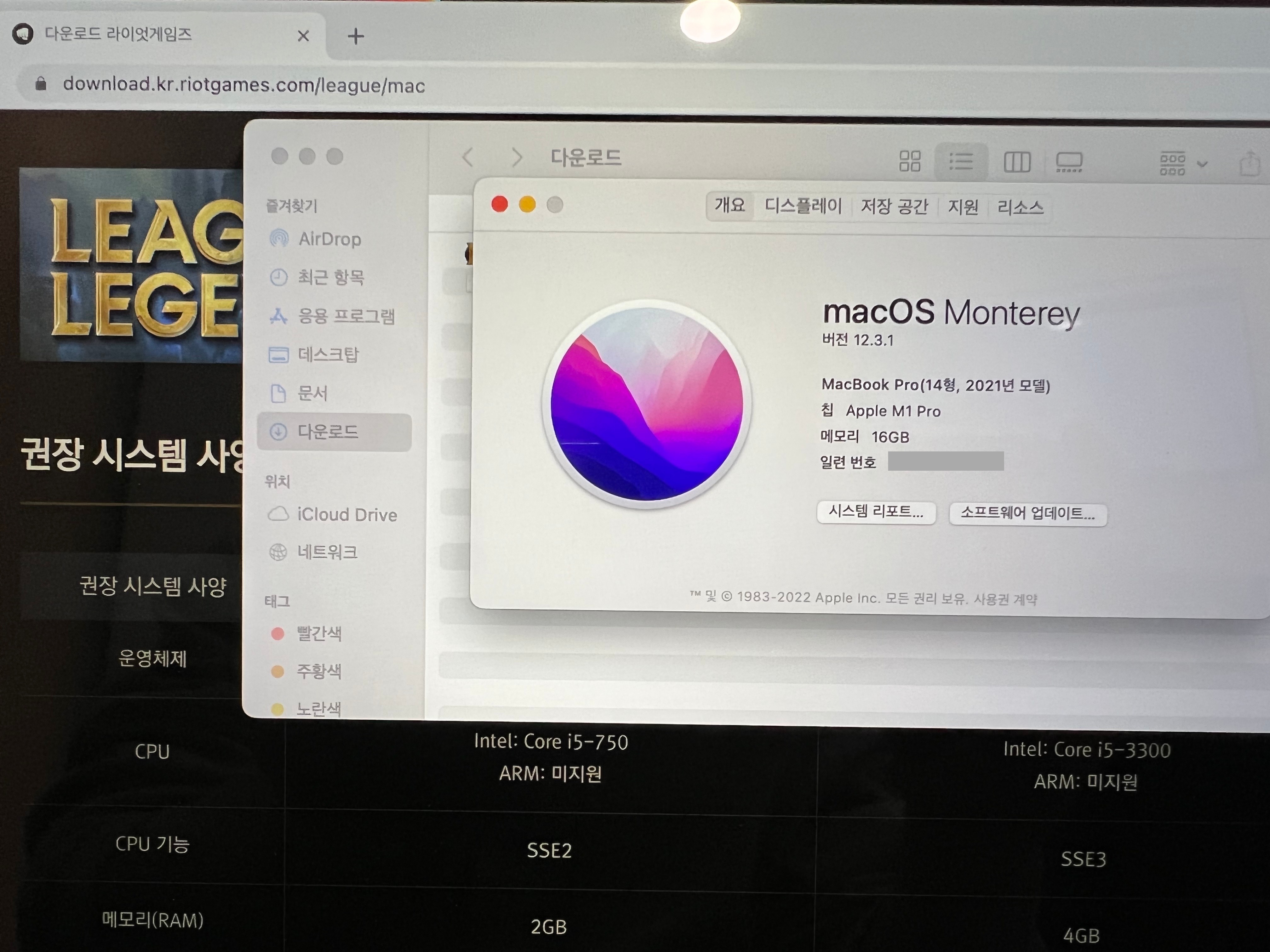
Task: Click the Intel: Core i5-750 cell
Action: (x=551, y=742)
